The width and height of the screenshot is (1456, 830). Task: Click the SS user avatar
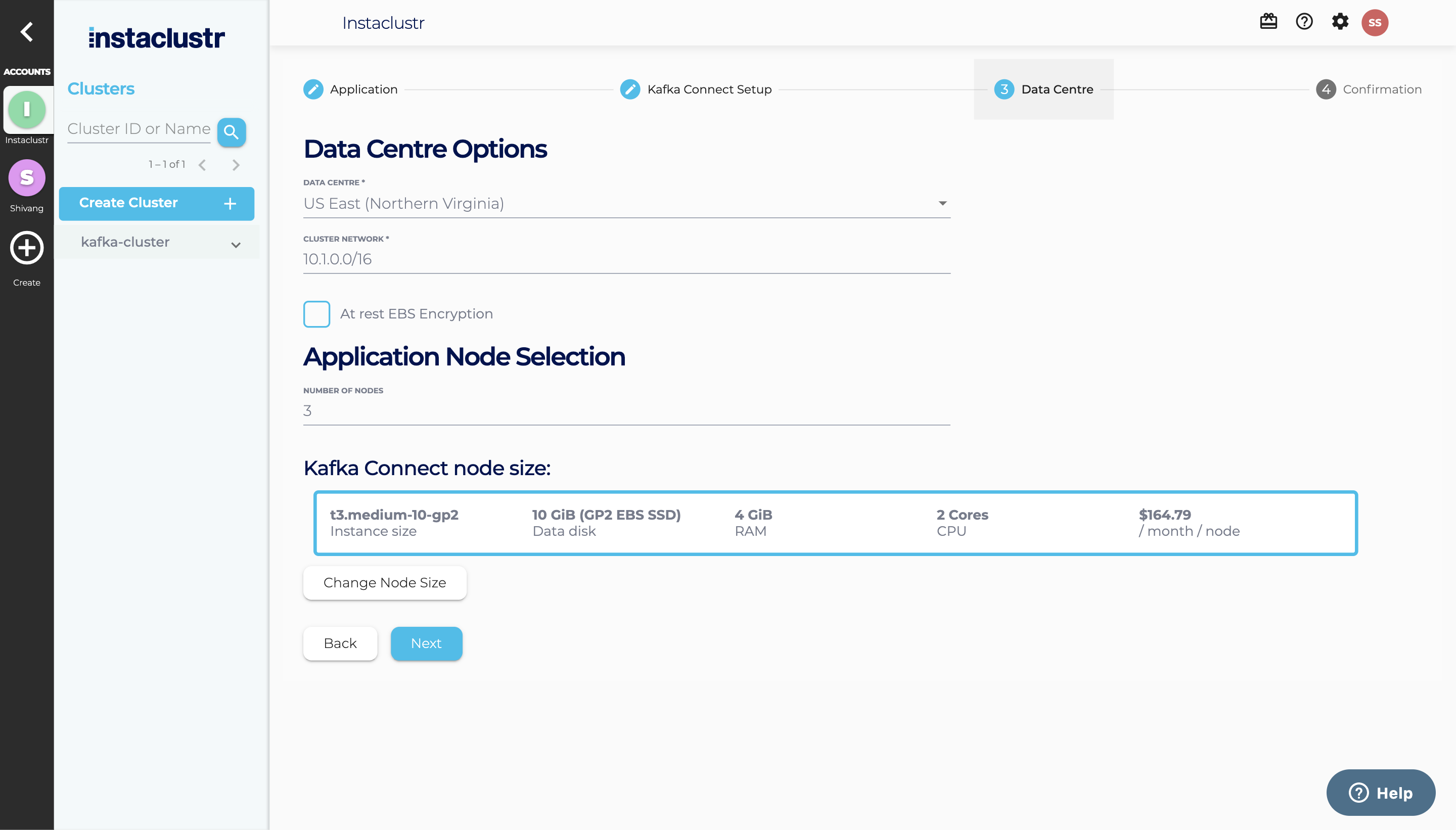[x=1375, y=23]
